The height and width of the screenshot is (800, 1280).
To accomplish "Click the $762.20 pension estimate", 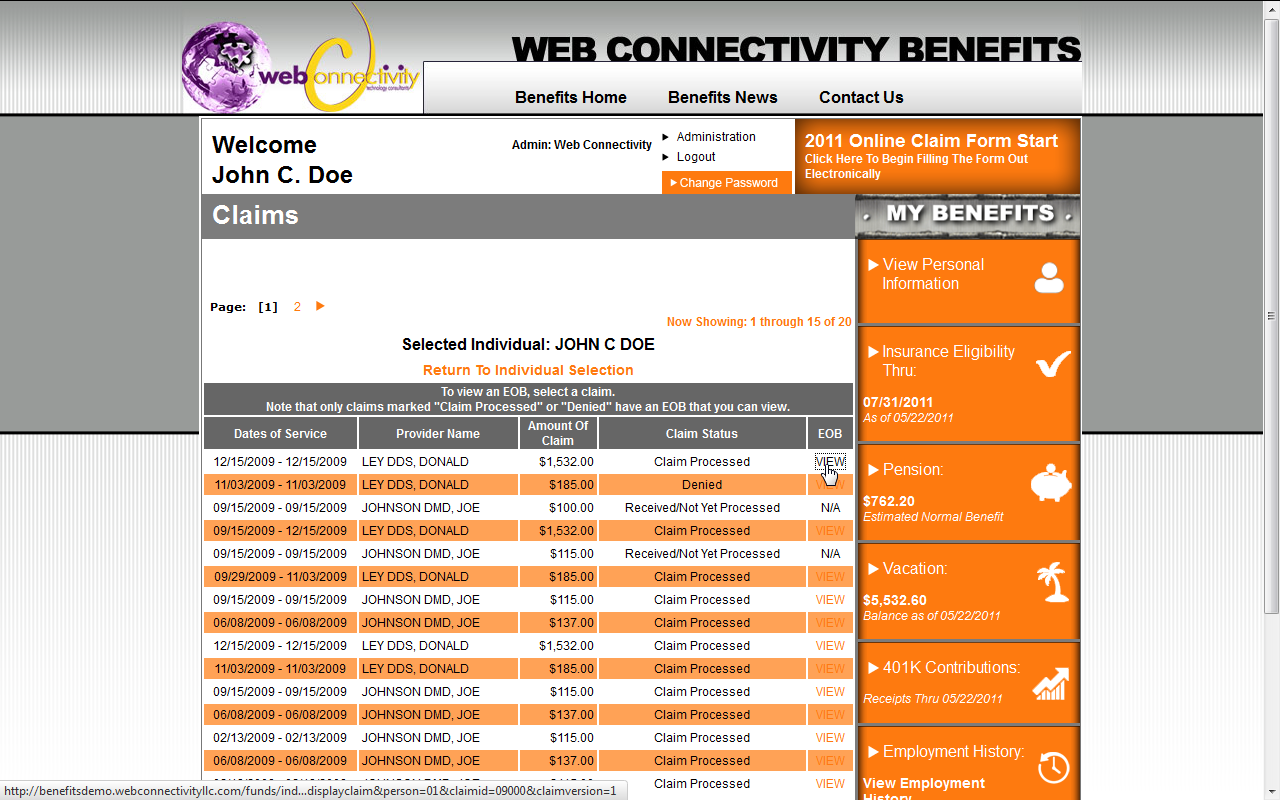I will 889,501.
